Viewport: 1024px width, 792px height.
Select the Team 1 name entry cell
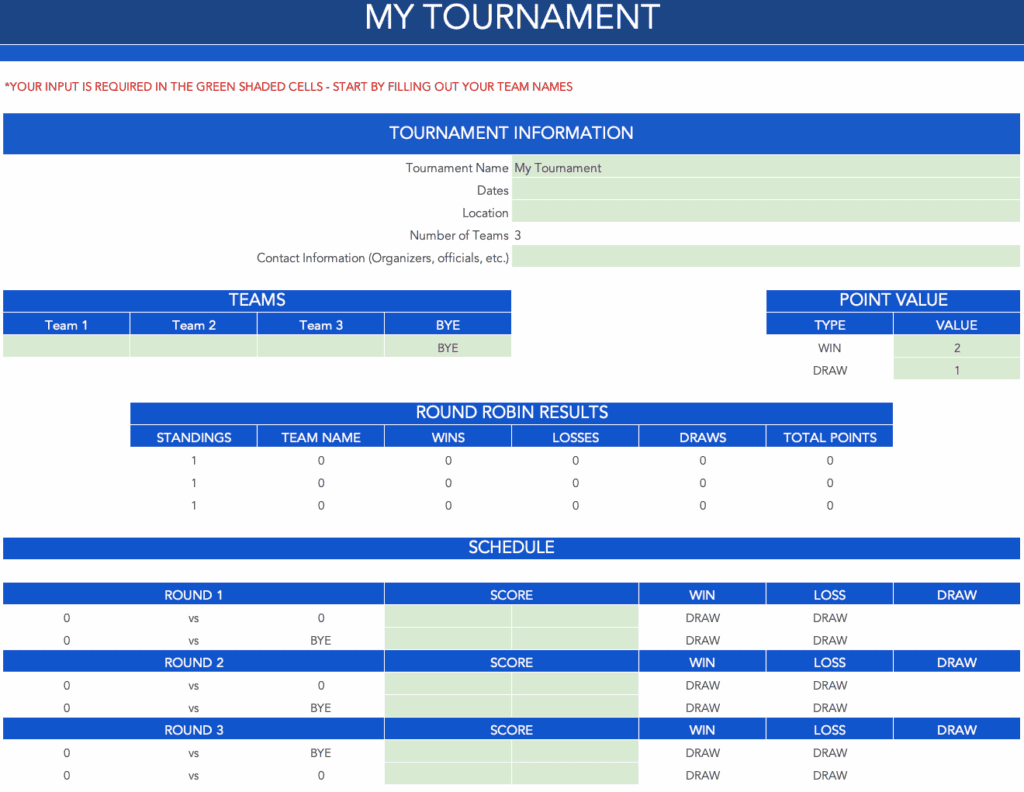pos(65,347)
